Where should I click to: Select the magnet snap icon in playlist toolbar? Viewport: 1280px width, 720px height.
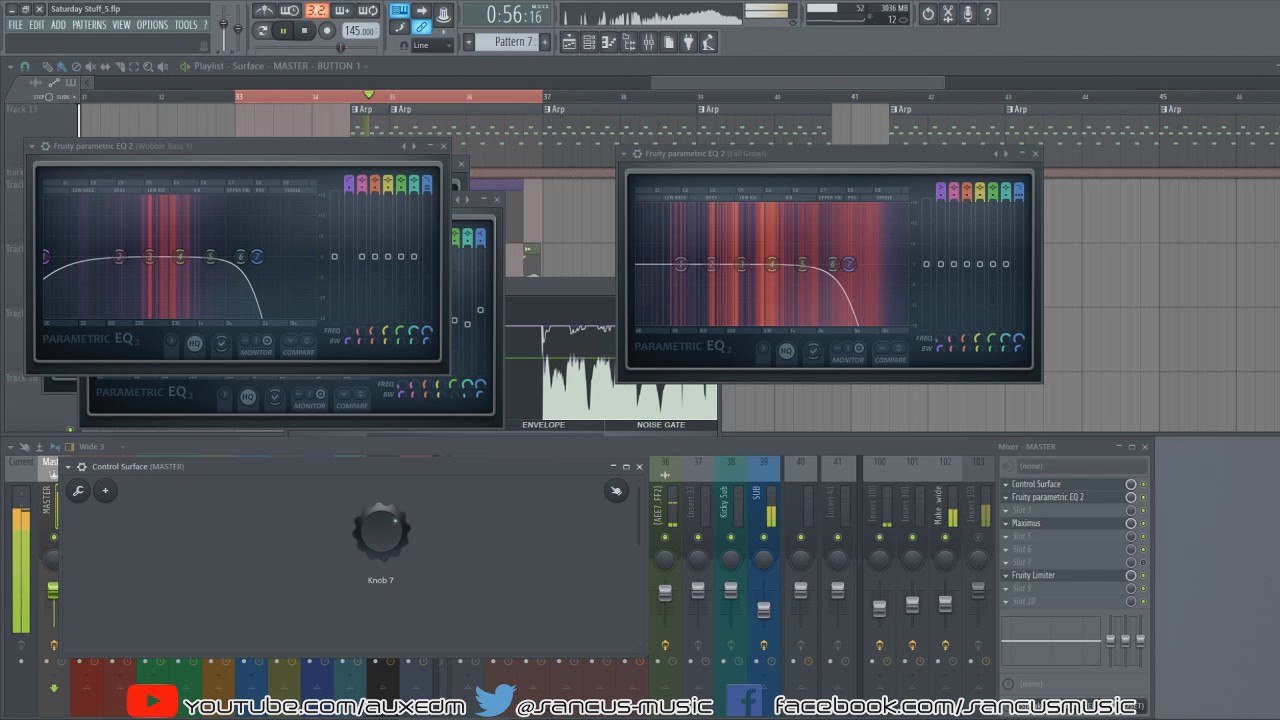point(25,66)
